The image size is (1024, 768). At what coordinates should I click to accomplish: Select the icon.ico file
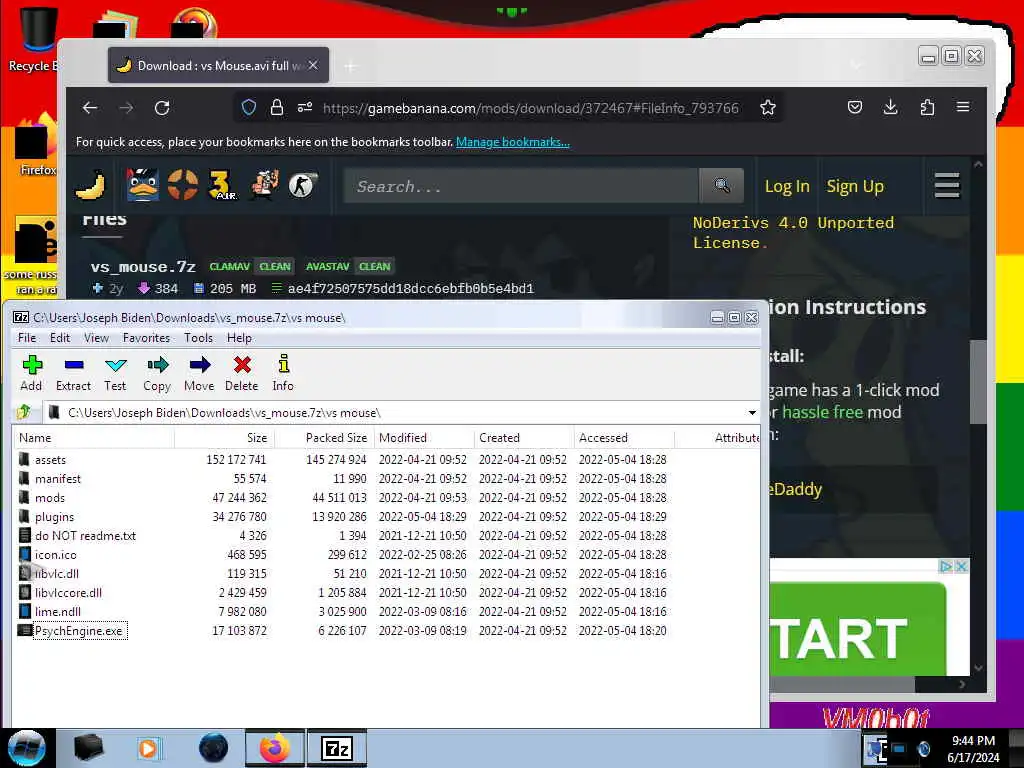point(56,554)
